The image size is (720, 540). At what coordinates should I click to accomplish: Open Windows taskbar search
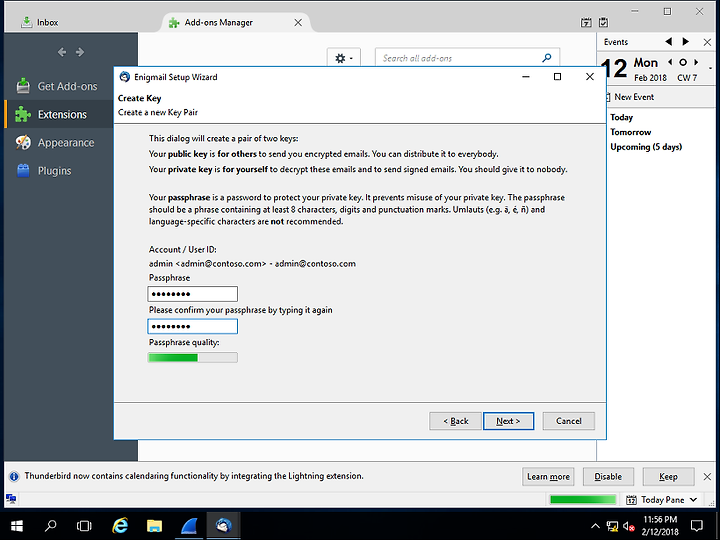tap(51, 526)
